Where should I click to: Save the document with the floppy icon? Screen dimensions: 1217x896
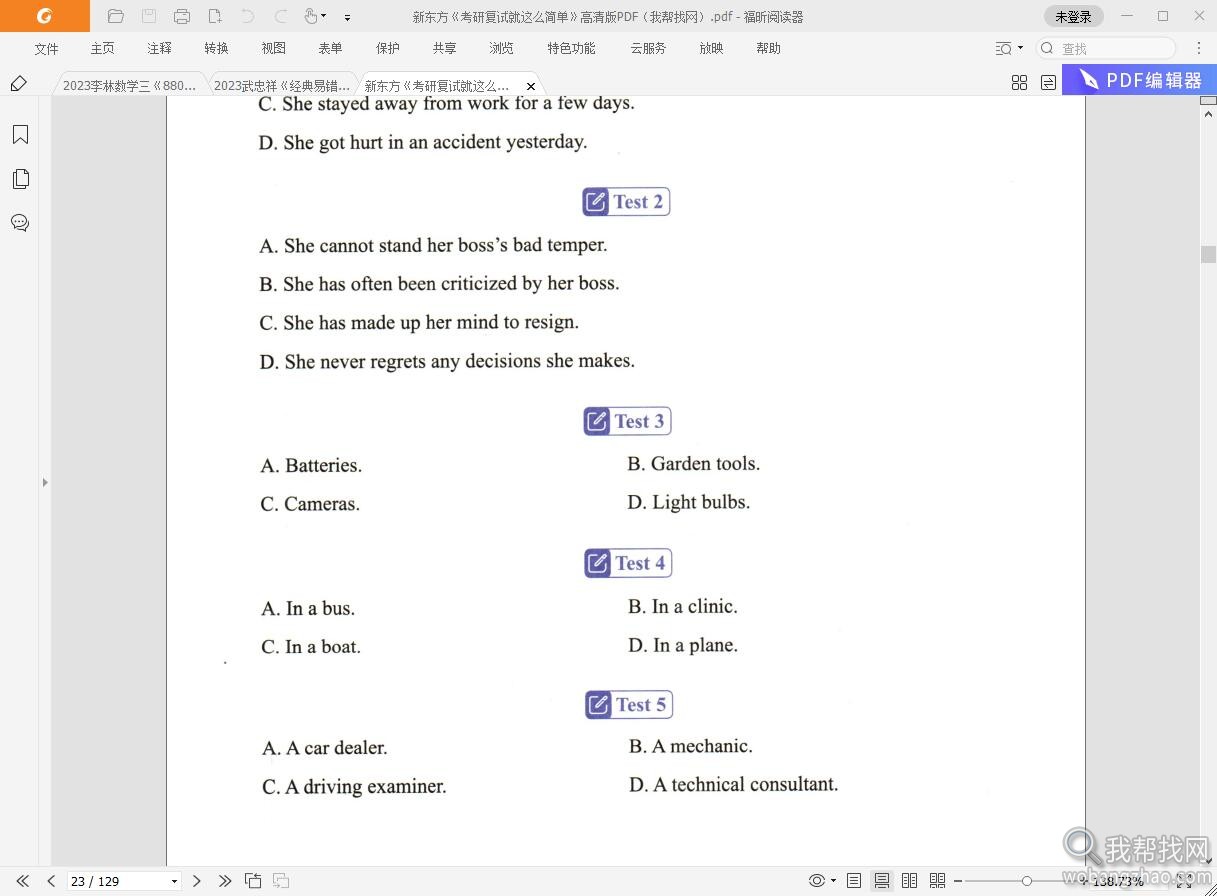click(x=149, y=16)
